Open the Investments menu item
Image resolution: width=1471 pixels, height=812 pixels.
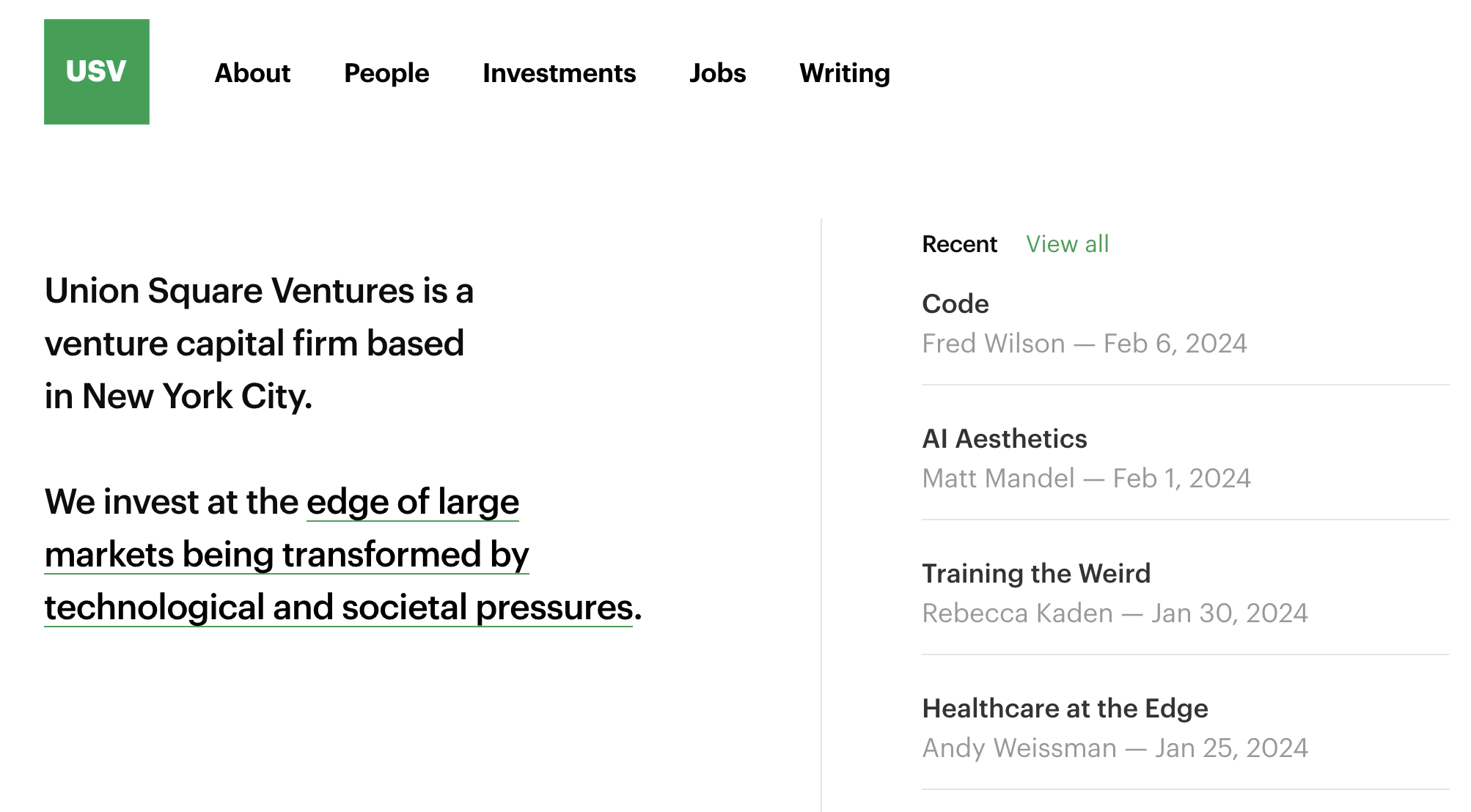[x=559, y=73]
